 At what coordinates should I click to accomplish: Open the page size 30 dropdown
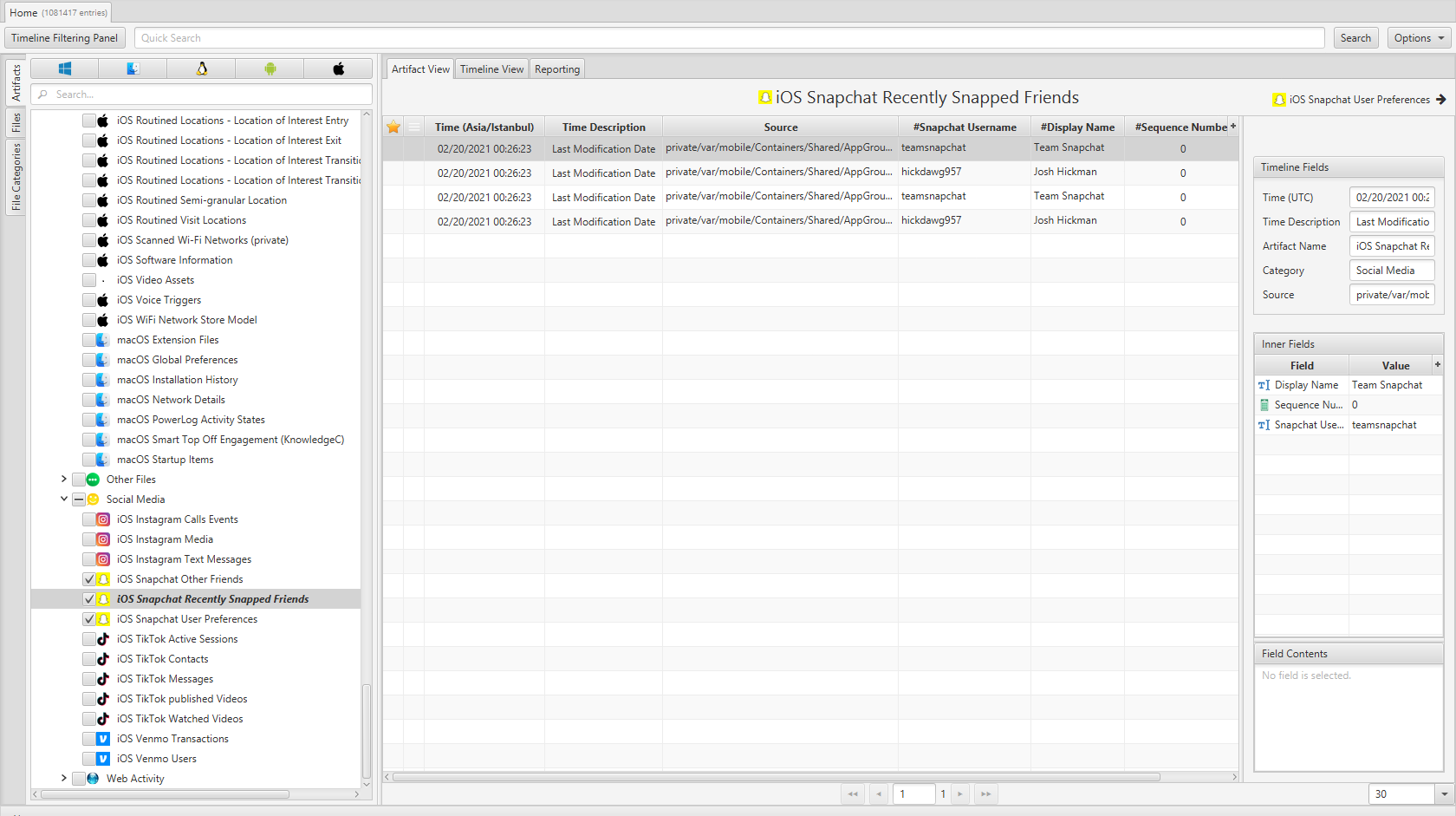pyautogui.click(x=1444, y=793)
